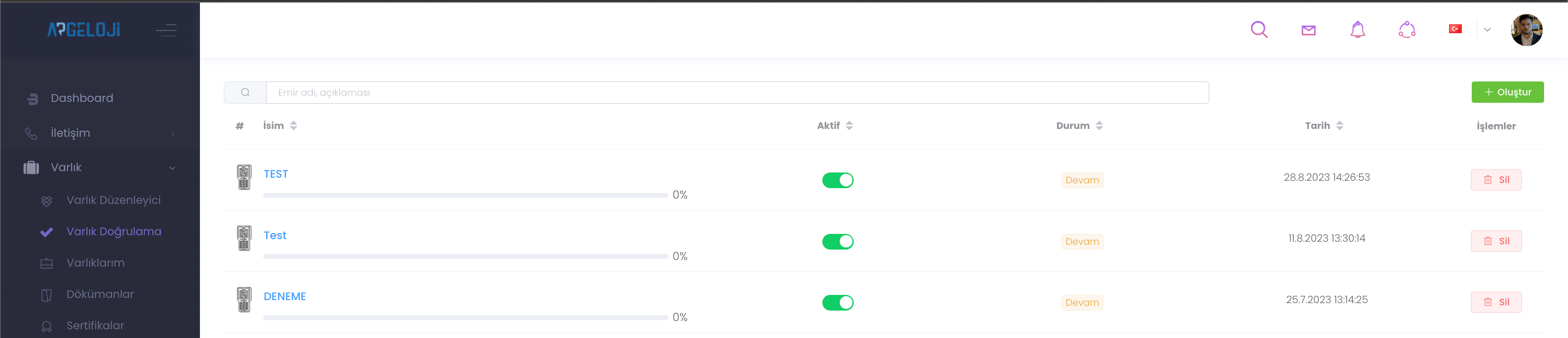Click the search icon beside the filter field
This screenshot has height=338, width=1568.
click(245, 93)
